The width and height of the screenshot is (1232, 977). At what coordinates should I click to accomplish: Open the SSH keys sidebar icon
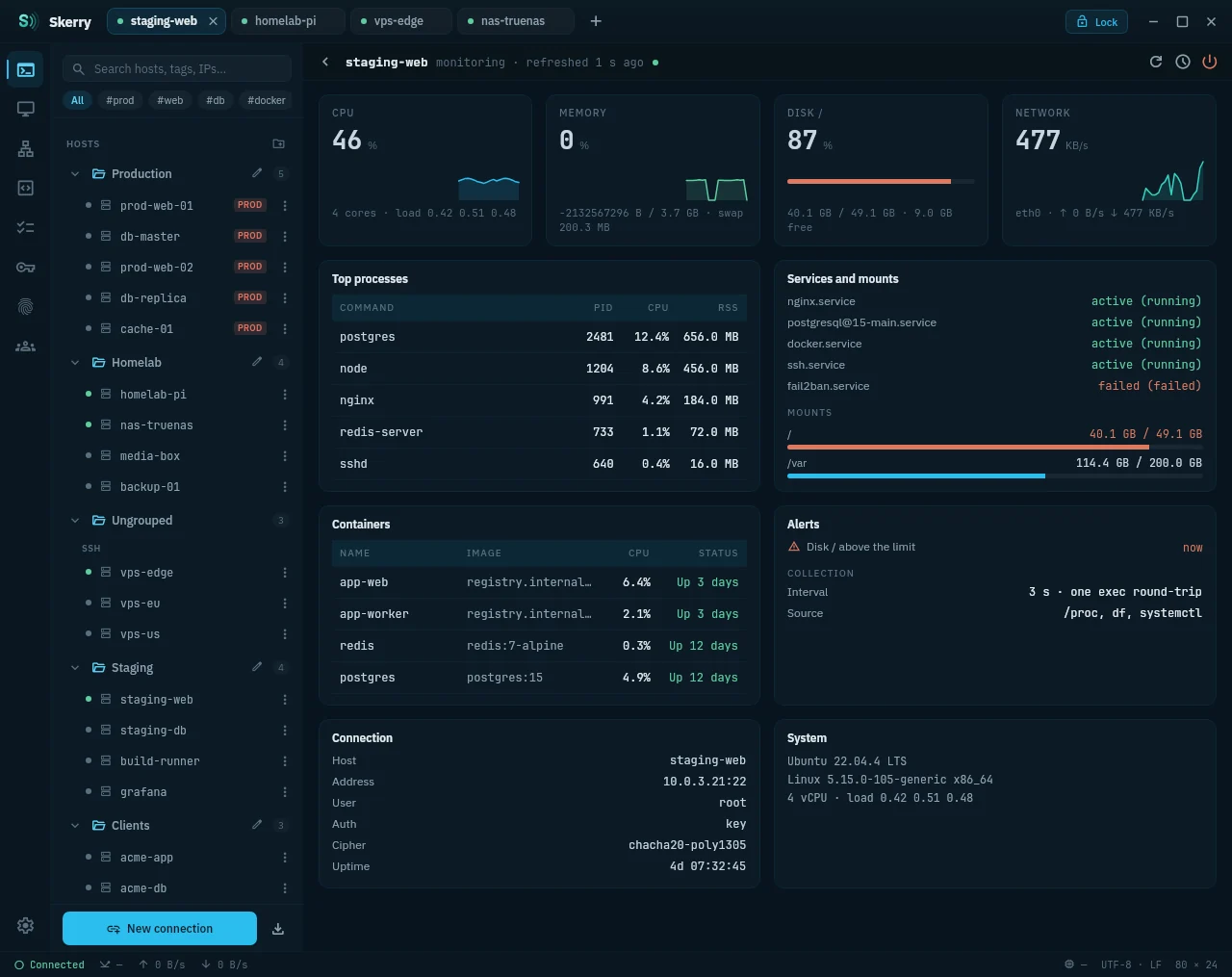pyautogui.click(x=26, y=267)
